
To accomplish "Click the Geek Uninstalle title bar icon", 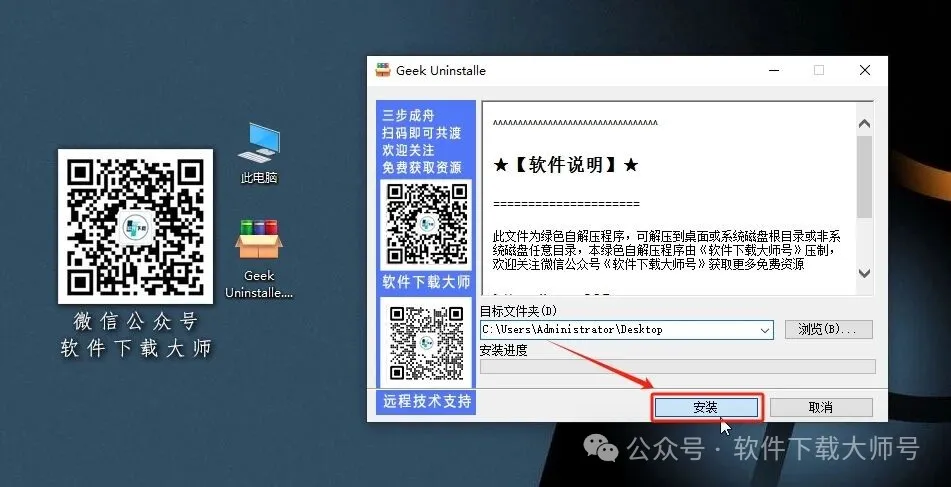I will click(x=382, y=70).
